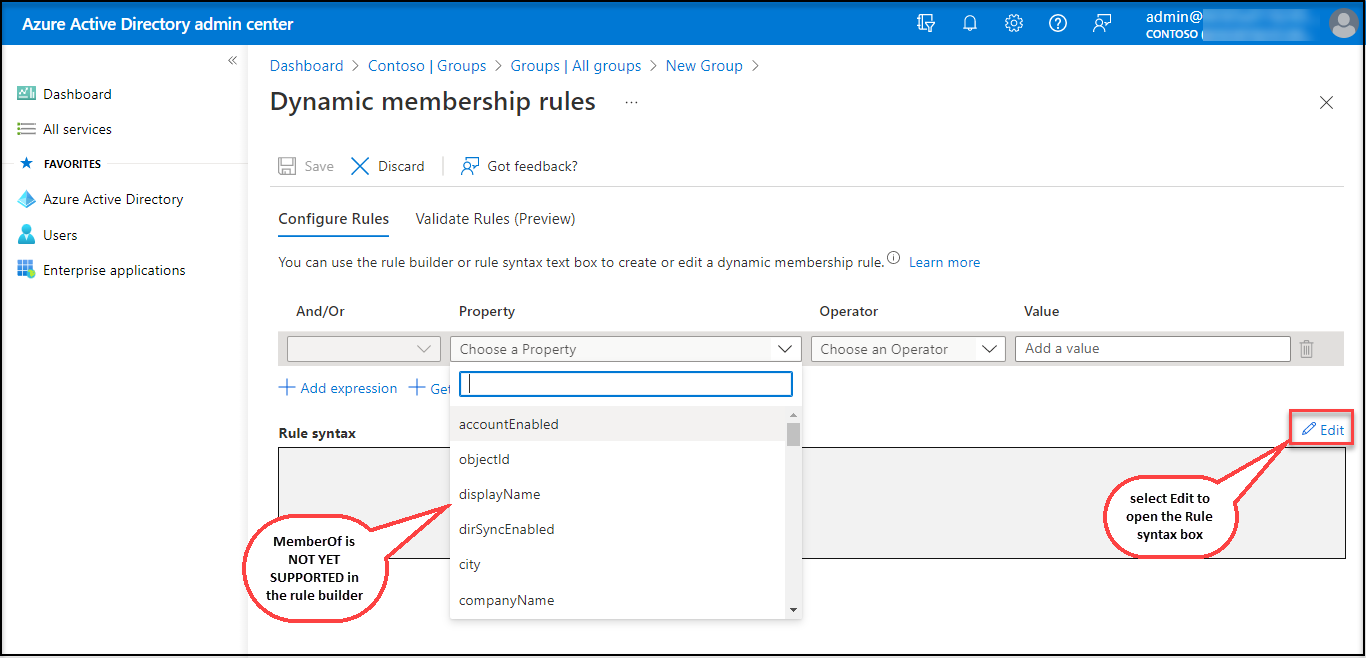Image resolution: width=1366 pixels, height=658 pixels.
Task: Click the admin account avatar
Action: point(1343,23)
